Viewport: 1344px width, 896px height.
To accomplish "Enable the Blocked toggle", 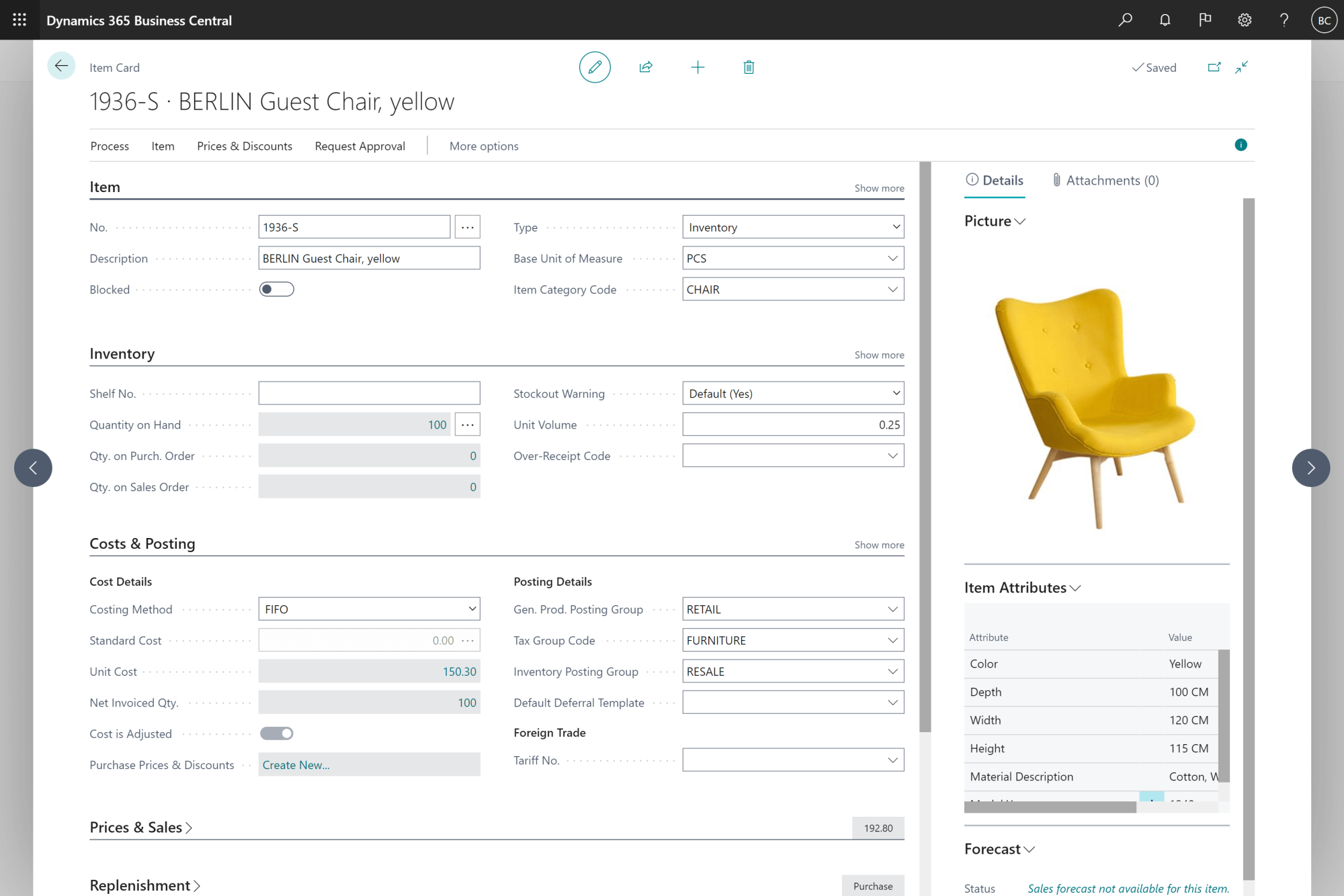I will tap(276, 289).
